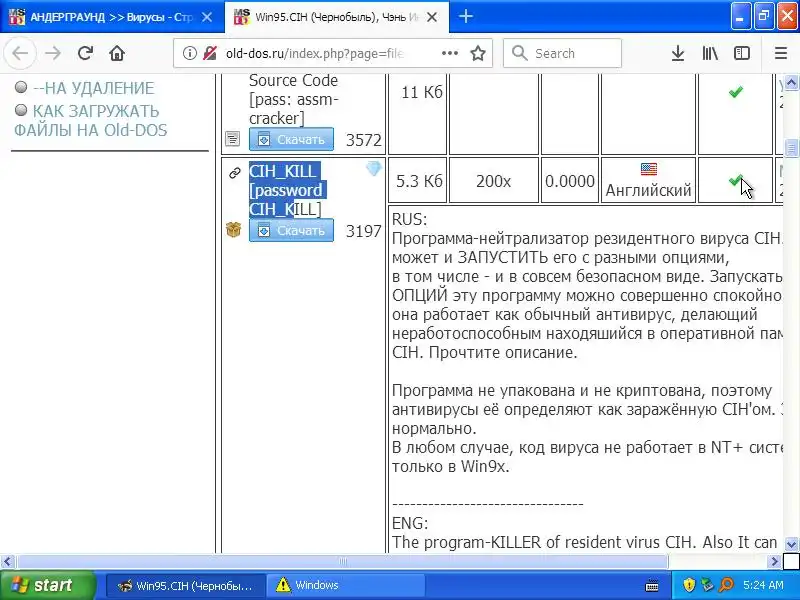Click the on-screen keyboard tray icon

[652, 585]
